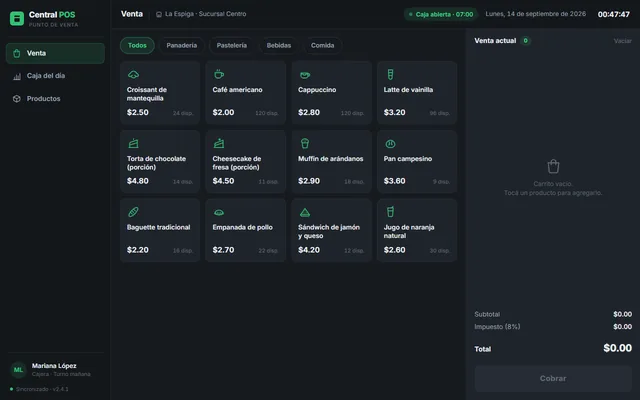The width and height of the screenshot is (640, 400).
Task: Click the cake icon on Torta de chocolate
Action: [x=133, y=144]
